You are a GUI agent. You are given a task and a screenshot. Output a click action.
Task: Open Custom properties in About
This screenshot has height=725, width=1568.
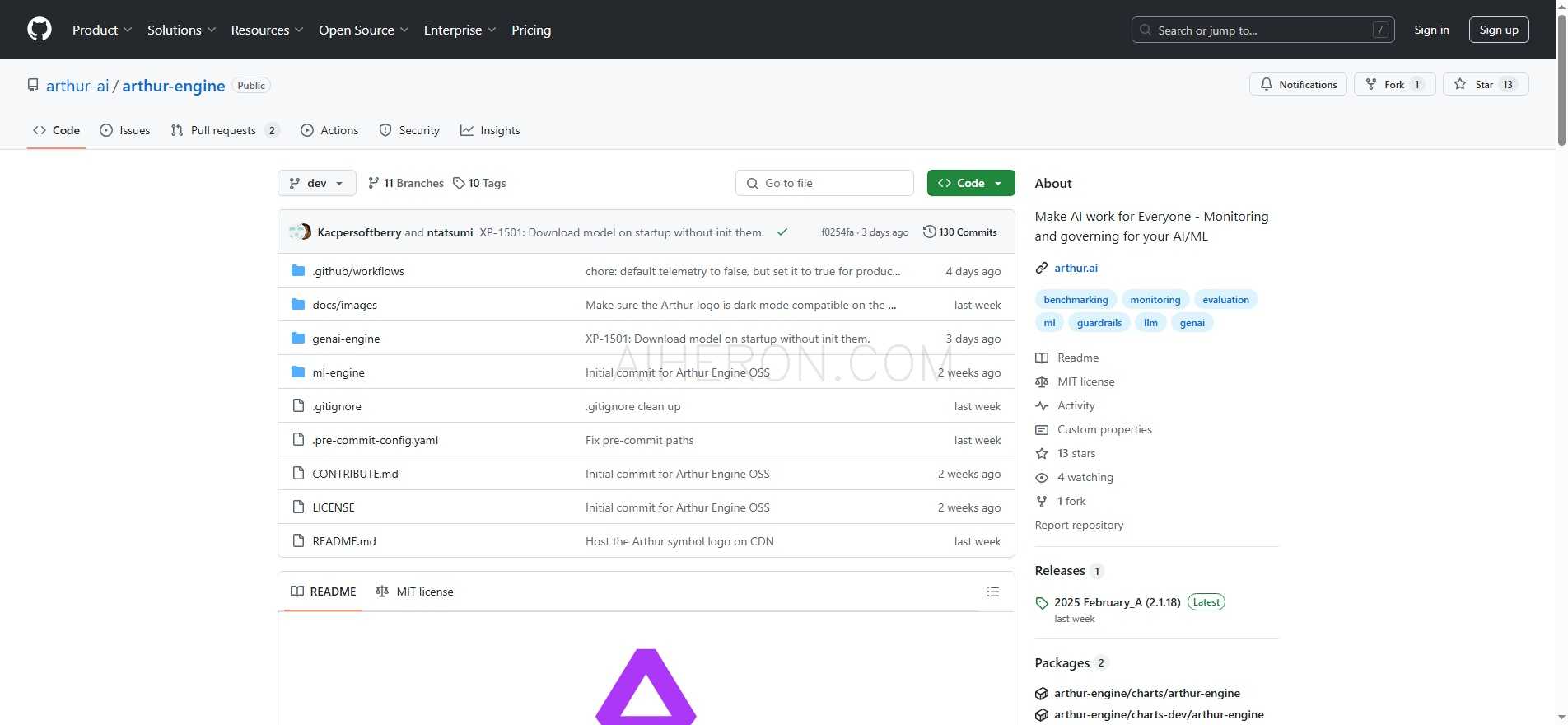point(1104,429)
